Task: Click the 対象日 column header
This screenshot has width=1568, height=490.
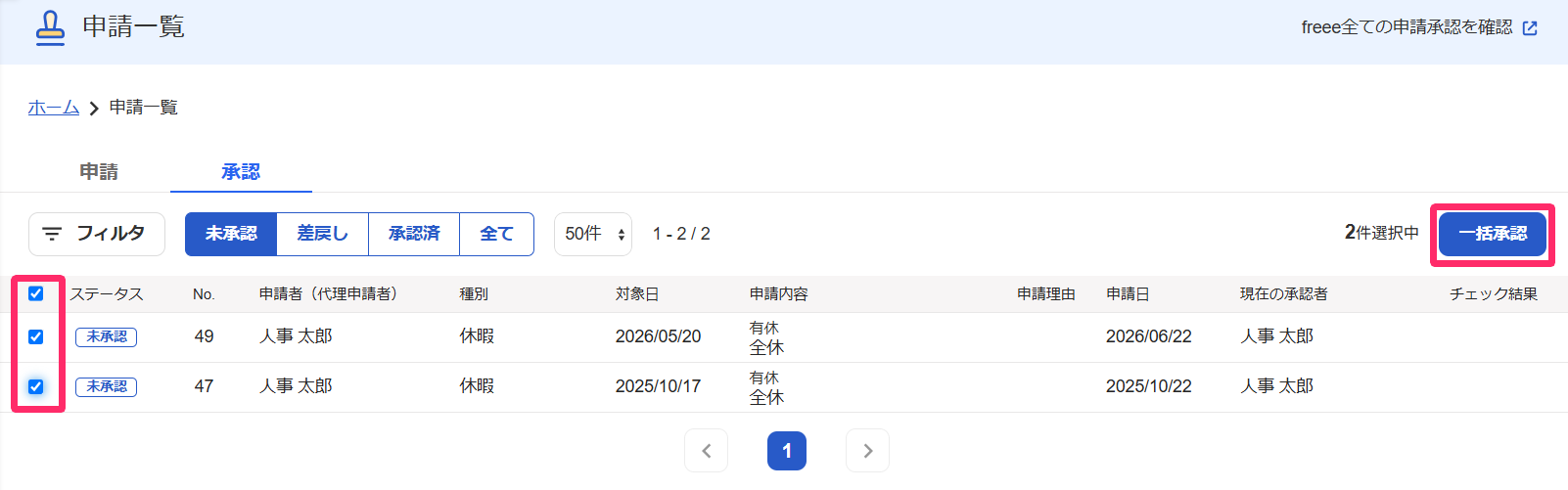Action: (x=637, y=293)
